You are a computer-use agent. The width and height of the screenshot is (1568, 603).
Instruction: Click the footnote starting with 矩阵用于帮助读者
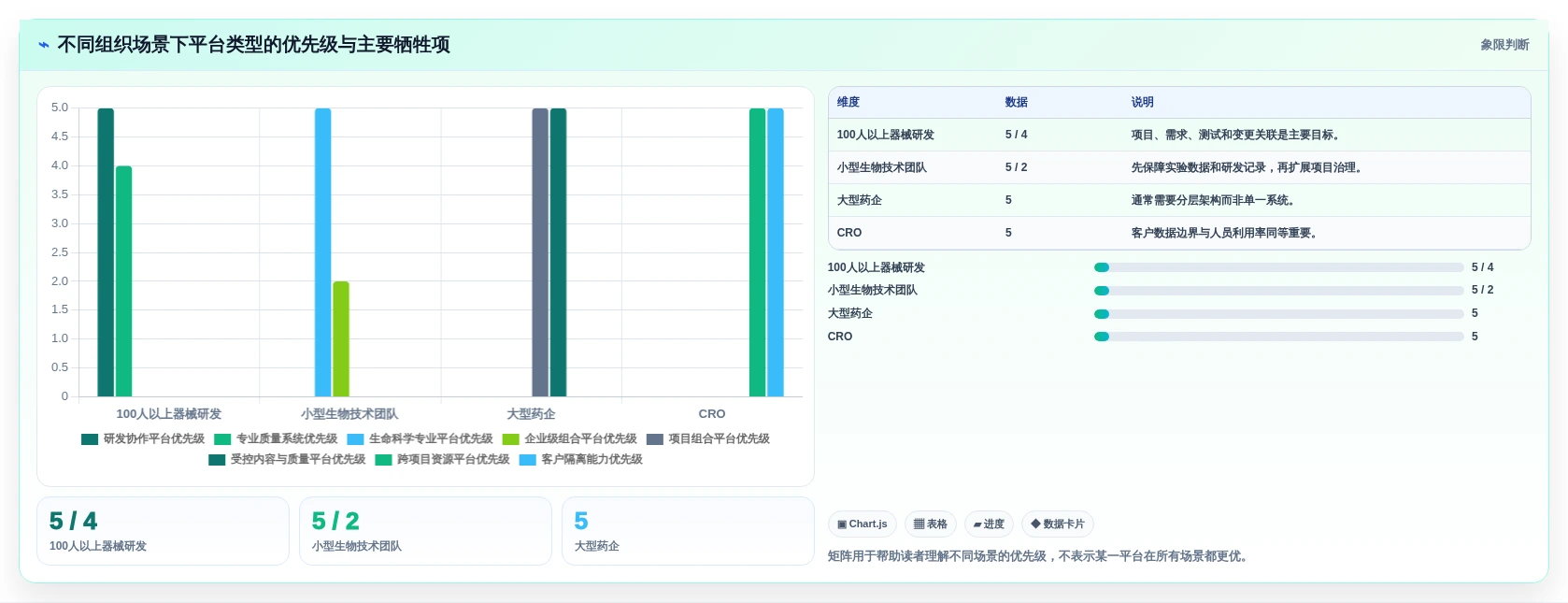1039,556
